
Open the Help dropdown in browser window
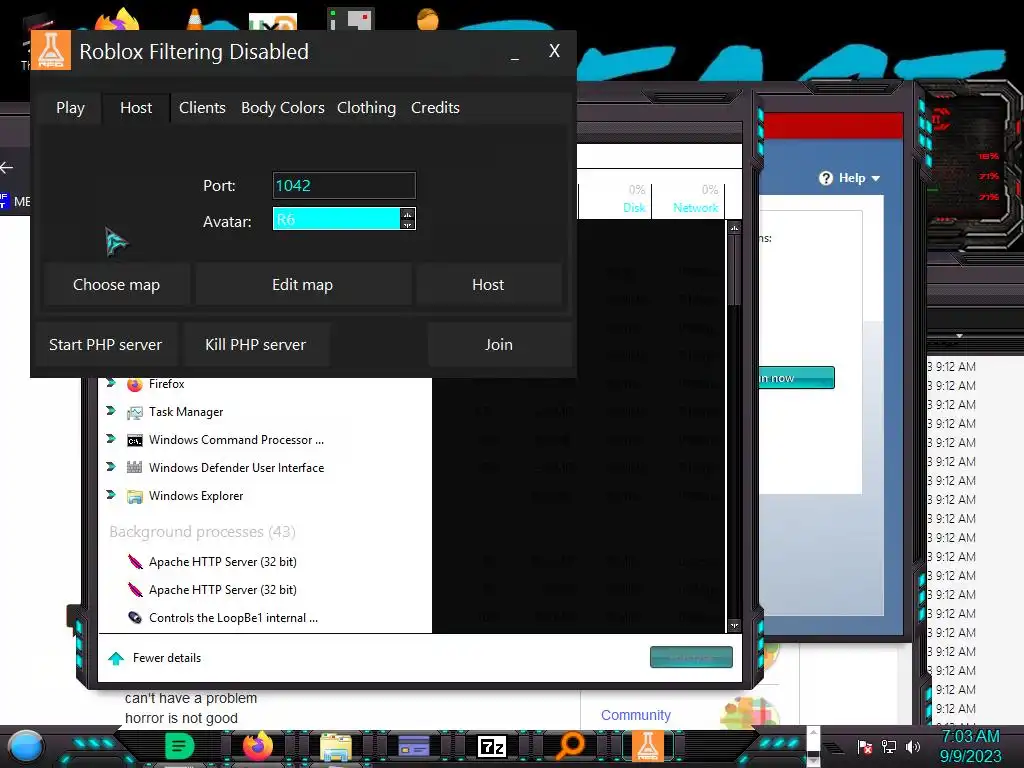point(850,178)
